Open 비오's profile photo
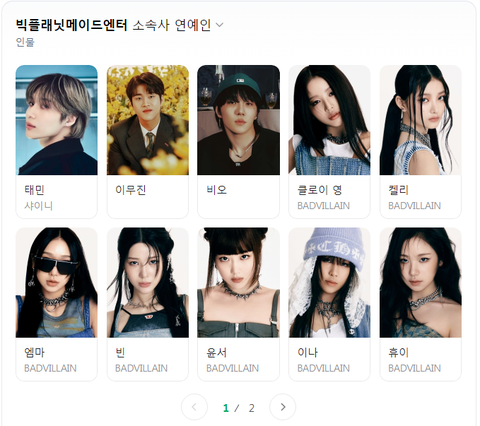 point(239,120)
